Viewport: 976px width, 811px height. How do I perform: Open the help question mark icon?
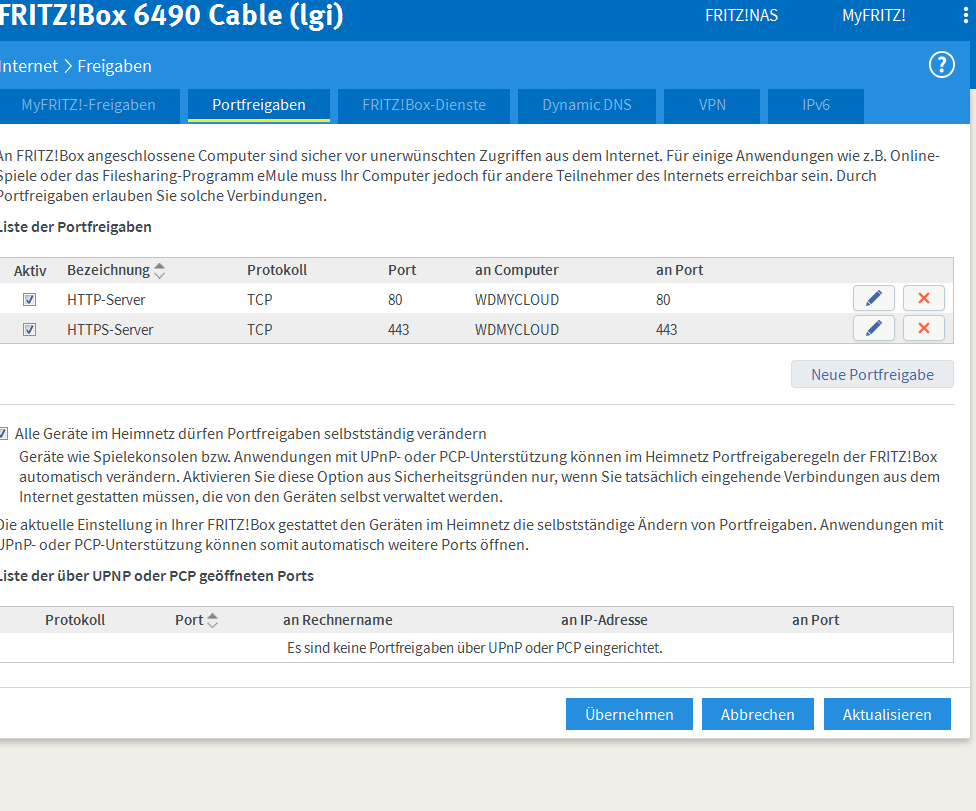(942, 65)
